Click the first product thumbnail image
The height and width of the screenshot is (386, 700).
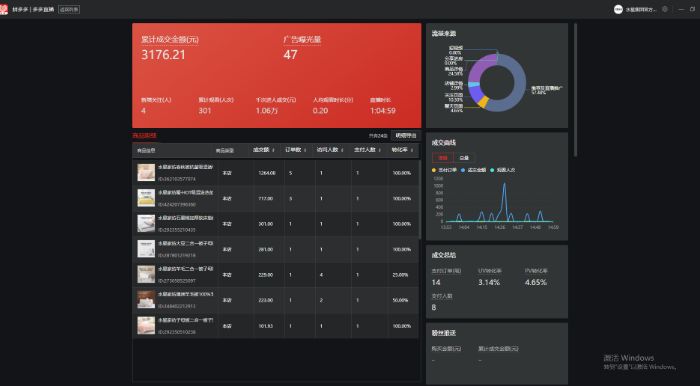point(146,172)
